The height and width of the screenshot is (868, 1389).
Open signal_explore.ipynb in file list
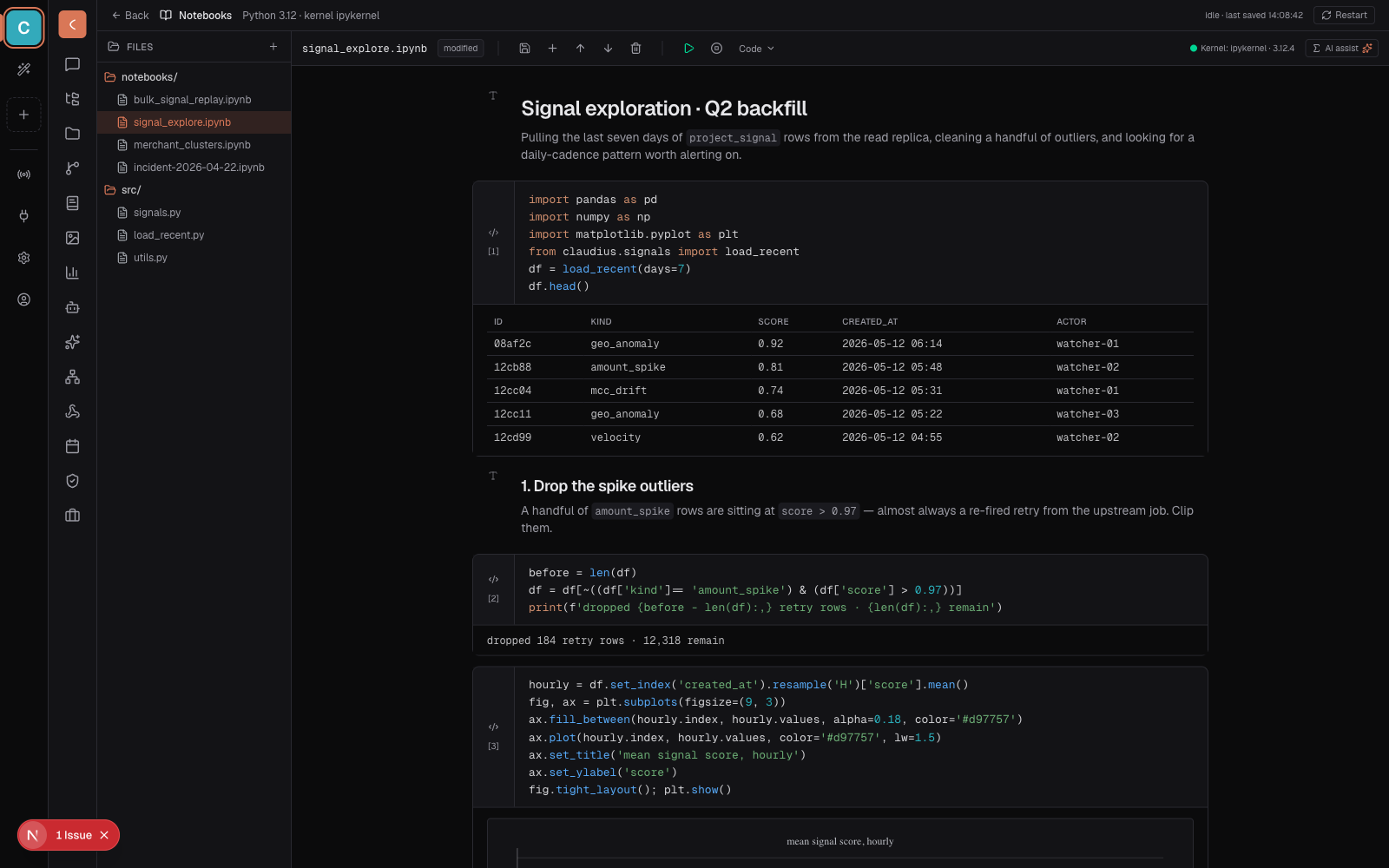(x=194, y=122)
